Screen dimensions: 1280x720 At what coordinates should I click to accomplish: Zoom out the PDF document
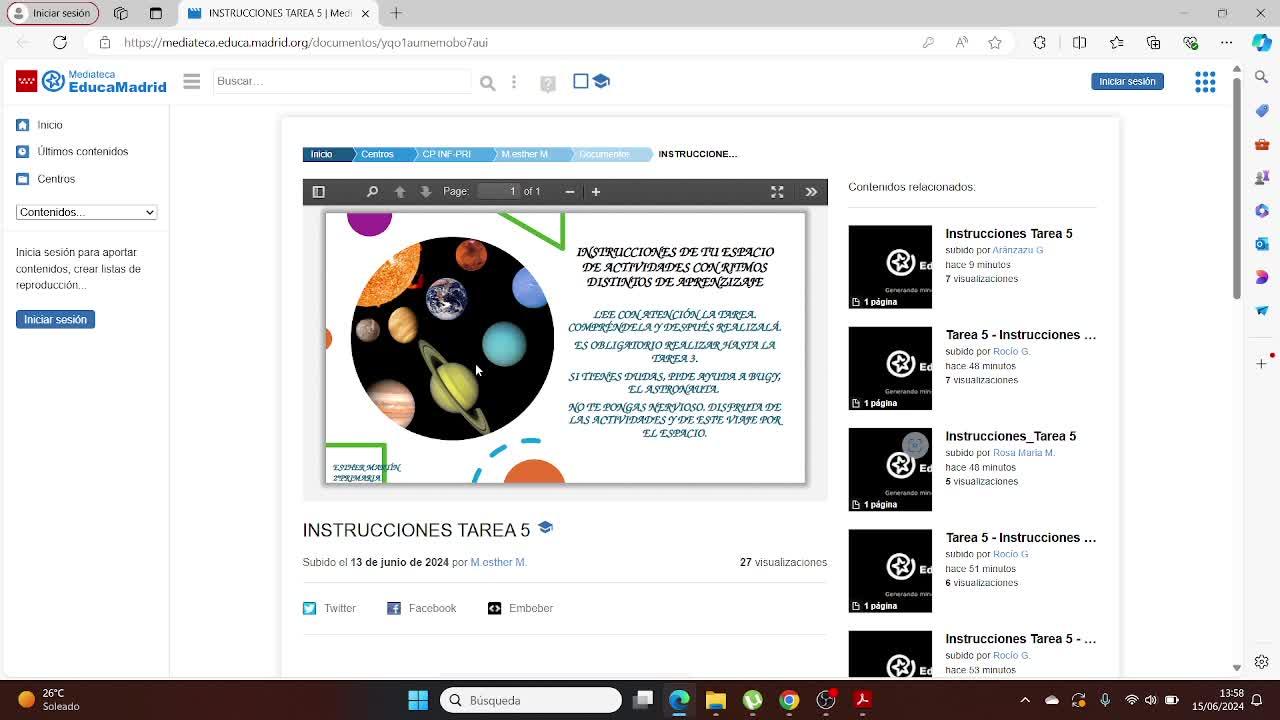(x=570, y=192)
